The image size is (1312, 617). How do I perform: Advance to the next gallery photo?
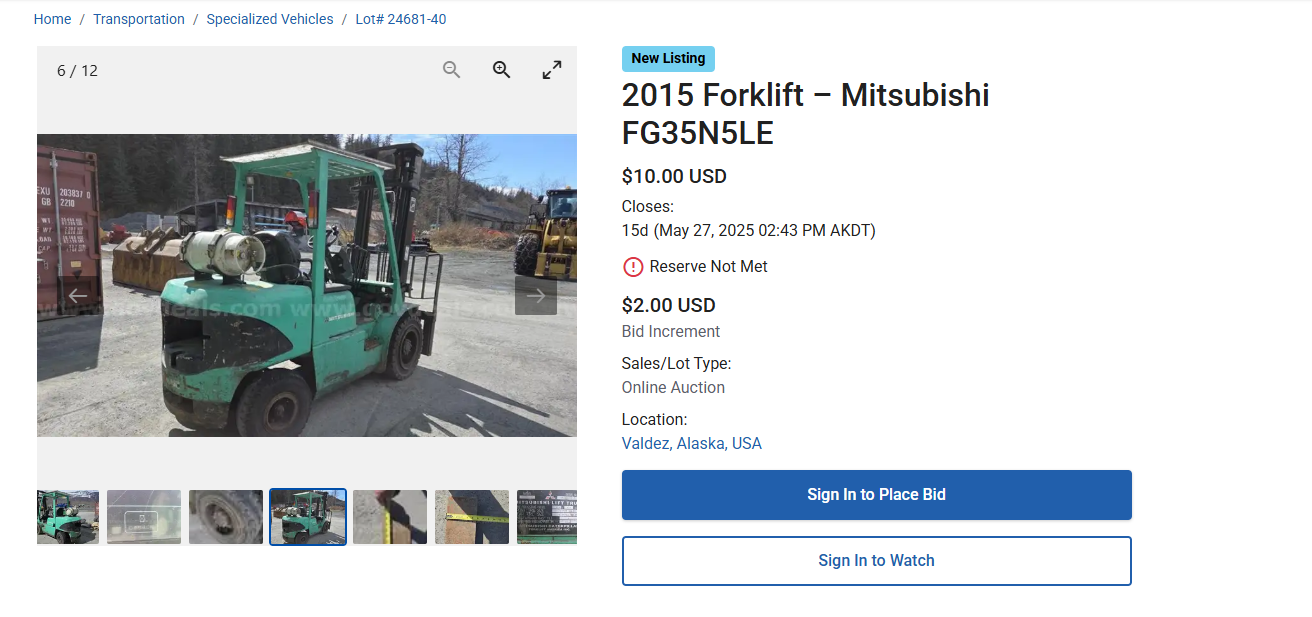click(536, 296)
